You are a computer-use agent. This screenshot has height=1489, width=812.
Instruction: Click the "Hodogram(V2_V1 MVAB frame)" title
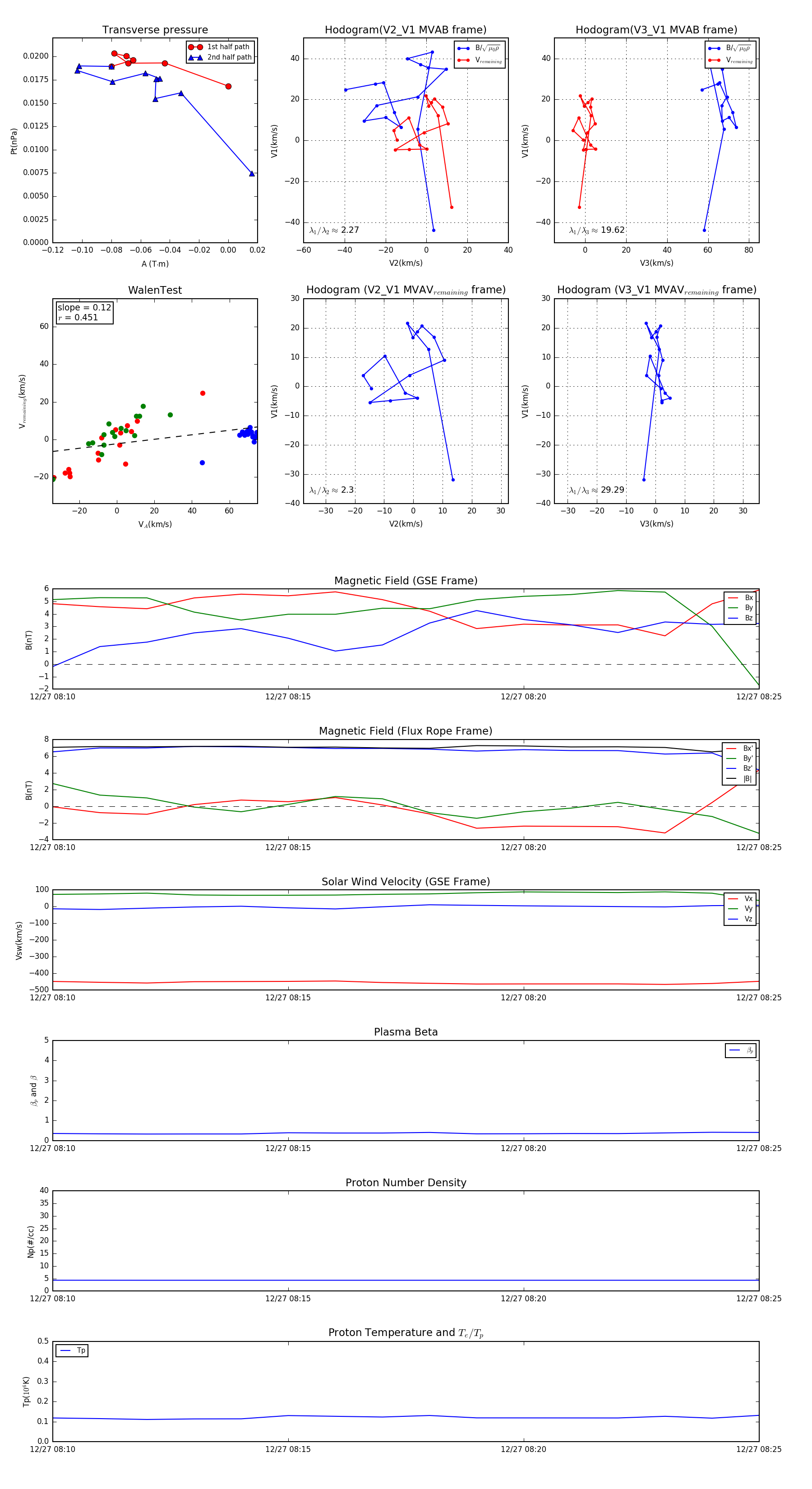click(x=406, y=29)
